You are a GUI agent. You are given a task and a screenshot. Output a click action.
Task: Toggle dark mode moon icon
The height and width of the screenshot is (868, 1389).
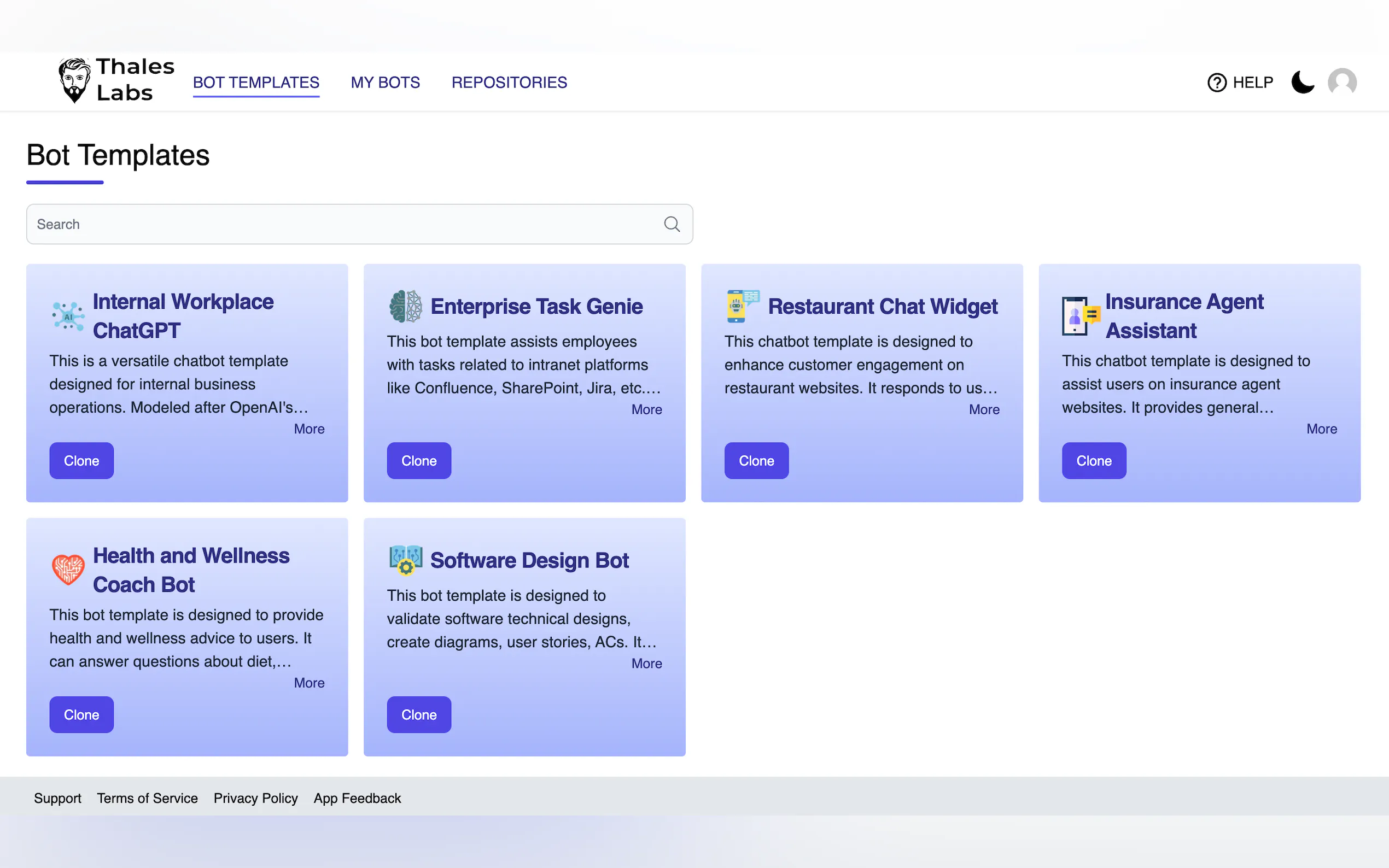coord(1302,82)
